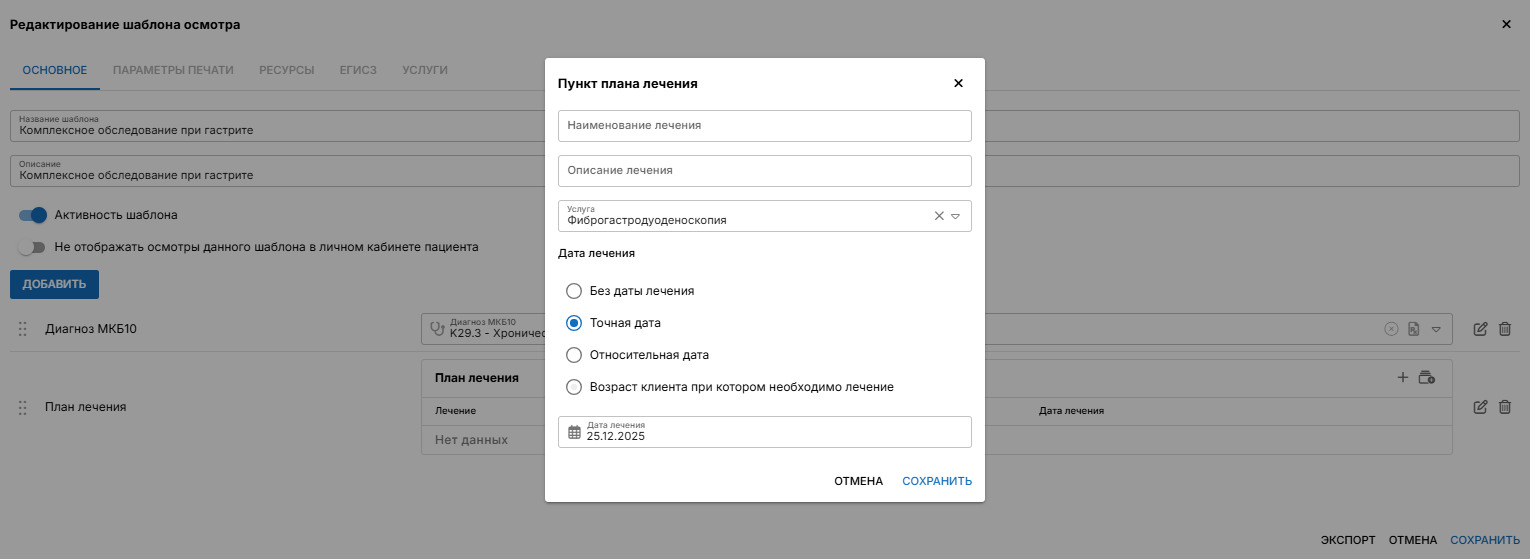Switch to the Параметры печати tab
This screenshot has width=1530, height=559.
[173, 70]
